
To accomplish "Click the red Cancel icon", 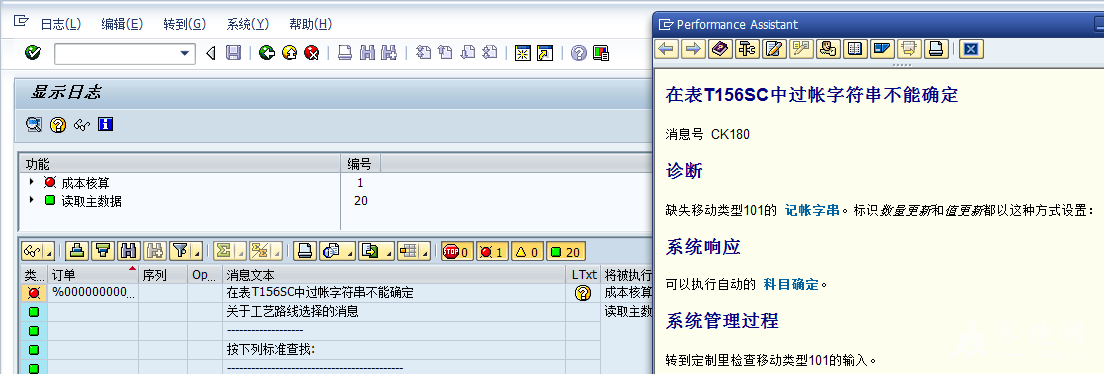I will tap(312, 53).
